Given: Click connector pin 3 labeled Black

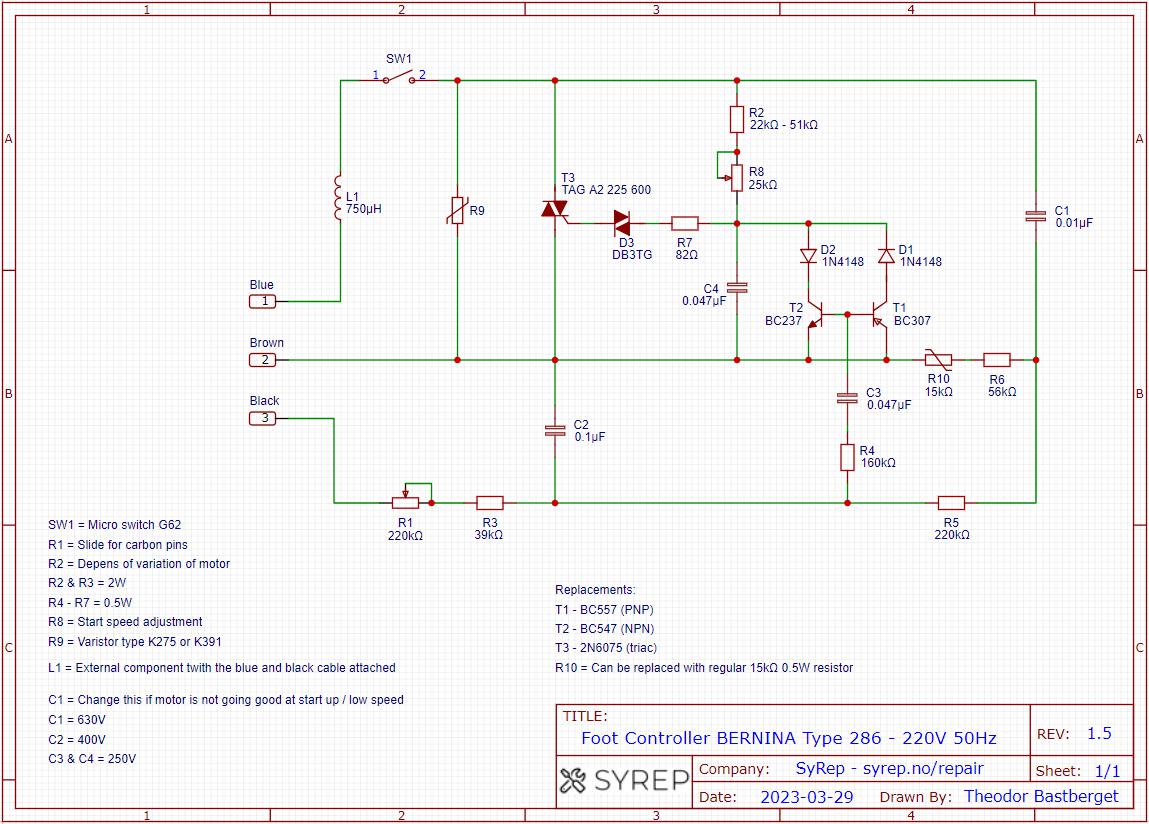Looking at the screenshot, I should tap(262, 417).
